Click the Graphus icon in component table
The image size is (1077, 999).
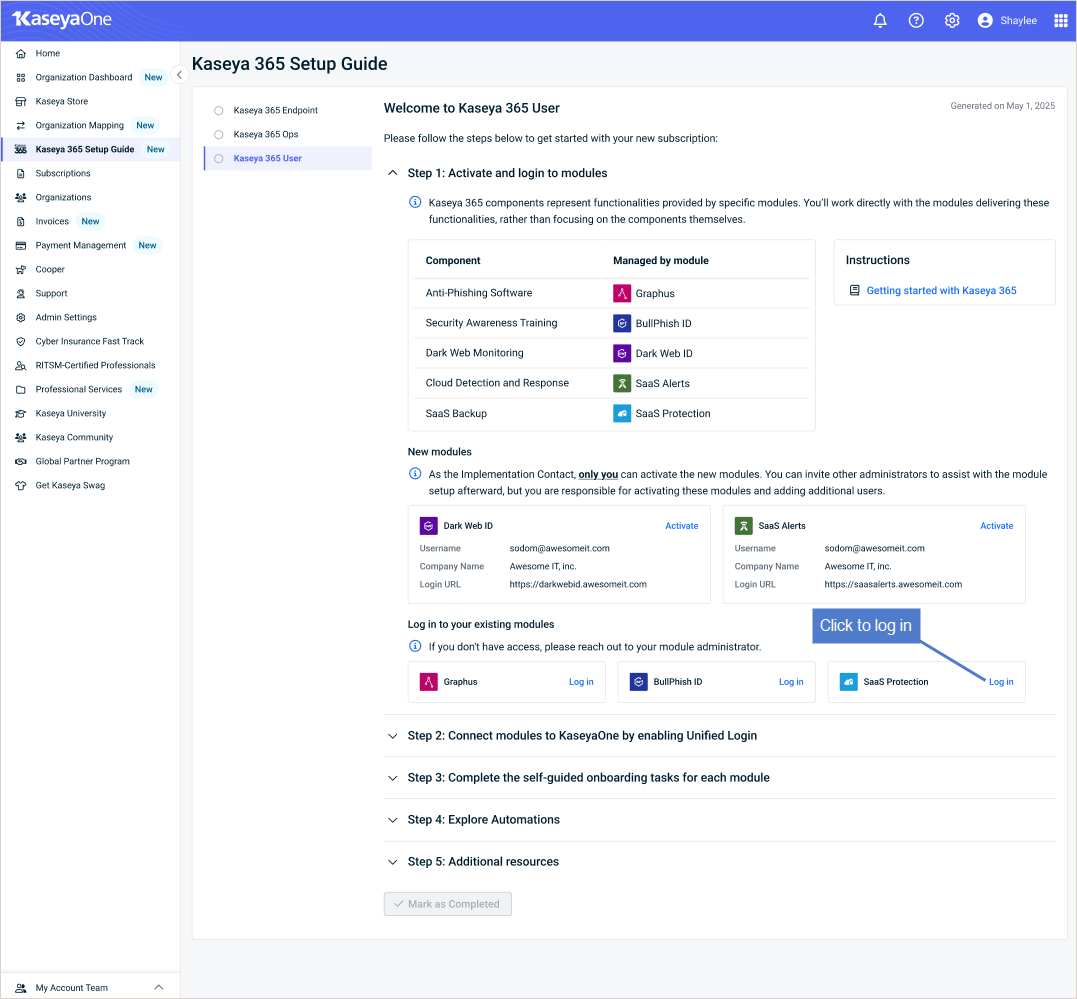pos(622,293)
